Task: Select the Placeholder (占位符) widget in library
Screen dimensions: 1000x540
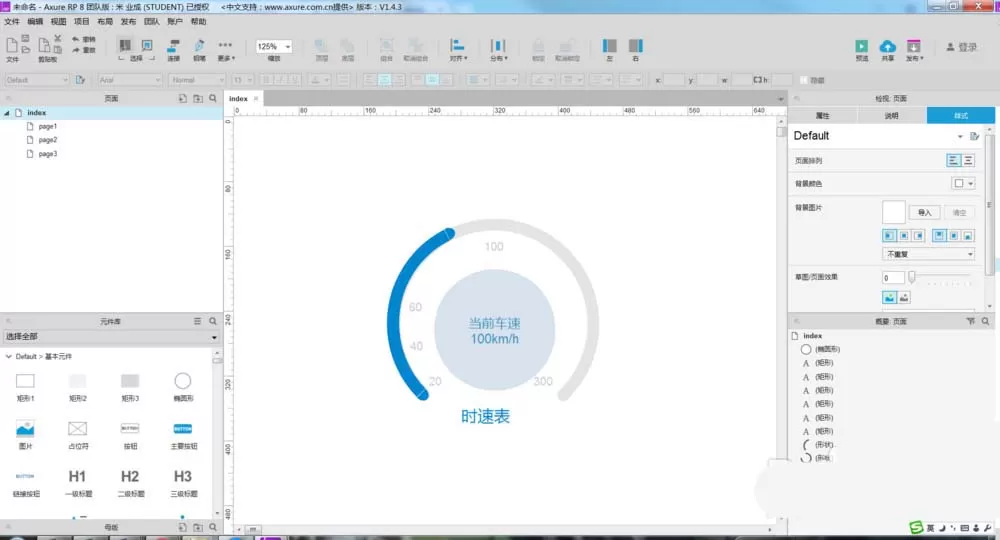Action: (77, 428)
